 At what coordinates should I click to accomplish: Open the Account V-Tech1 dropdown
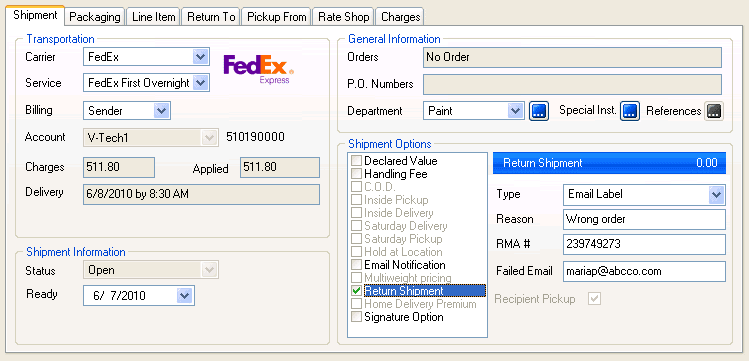pos(209,138)
